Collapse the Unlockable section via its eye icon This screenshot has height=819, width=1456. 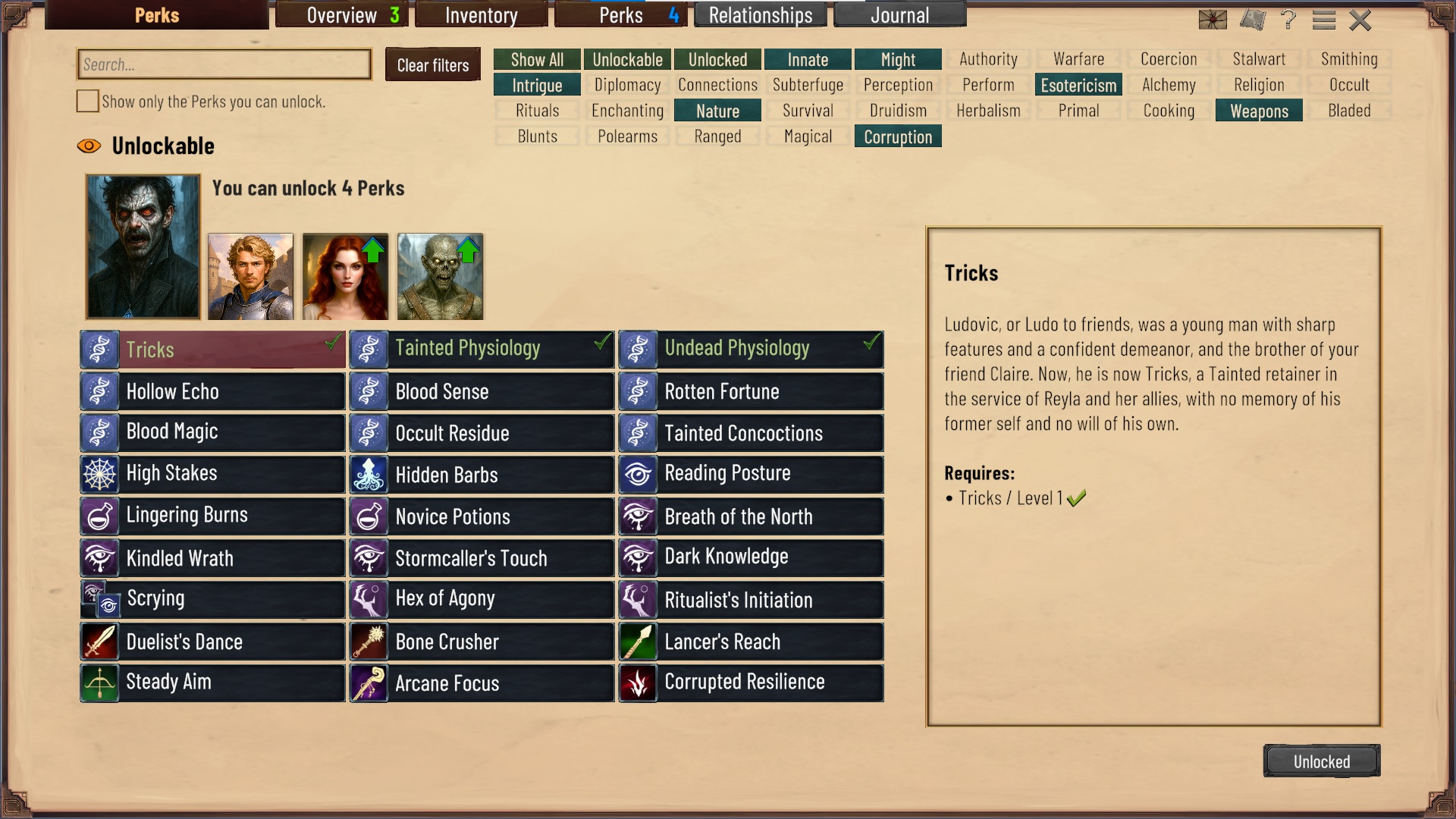pyautogui.click(x=89, y=146)
